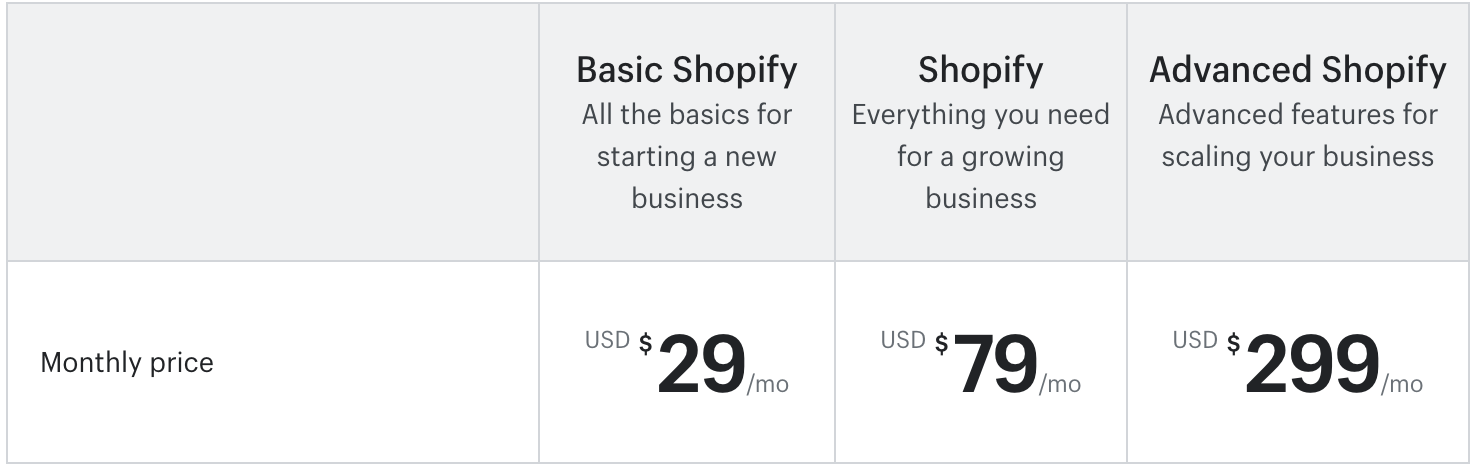The height and width of the screenshot is (464, 1474).
Task: Click the dollar sign before 79
Action: [942, 344]
